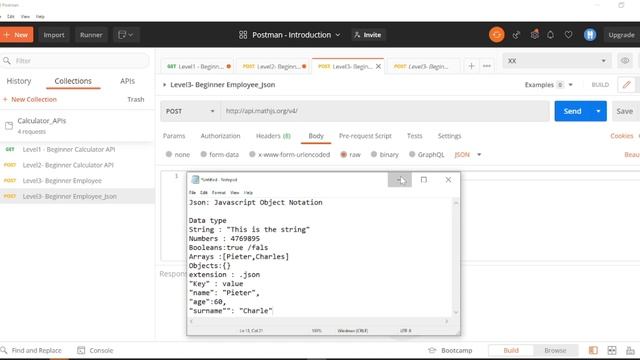Viewport: 640px width, 360px height.
Task: Open the new window icon dropdown arrow
Action: [x=131, y=35]
